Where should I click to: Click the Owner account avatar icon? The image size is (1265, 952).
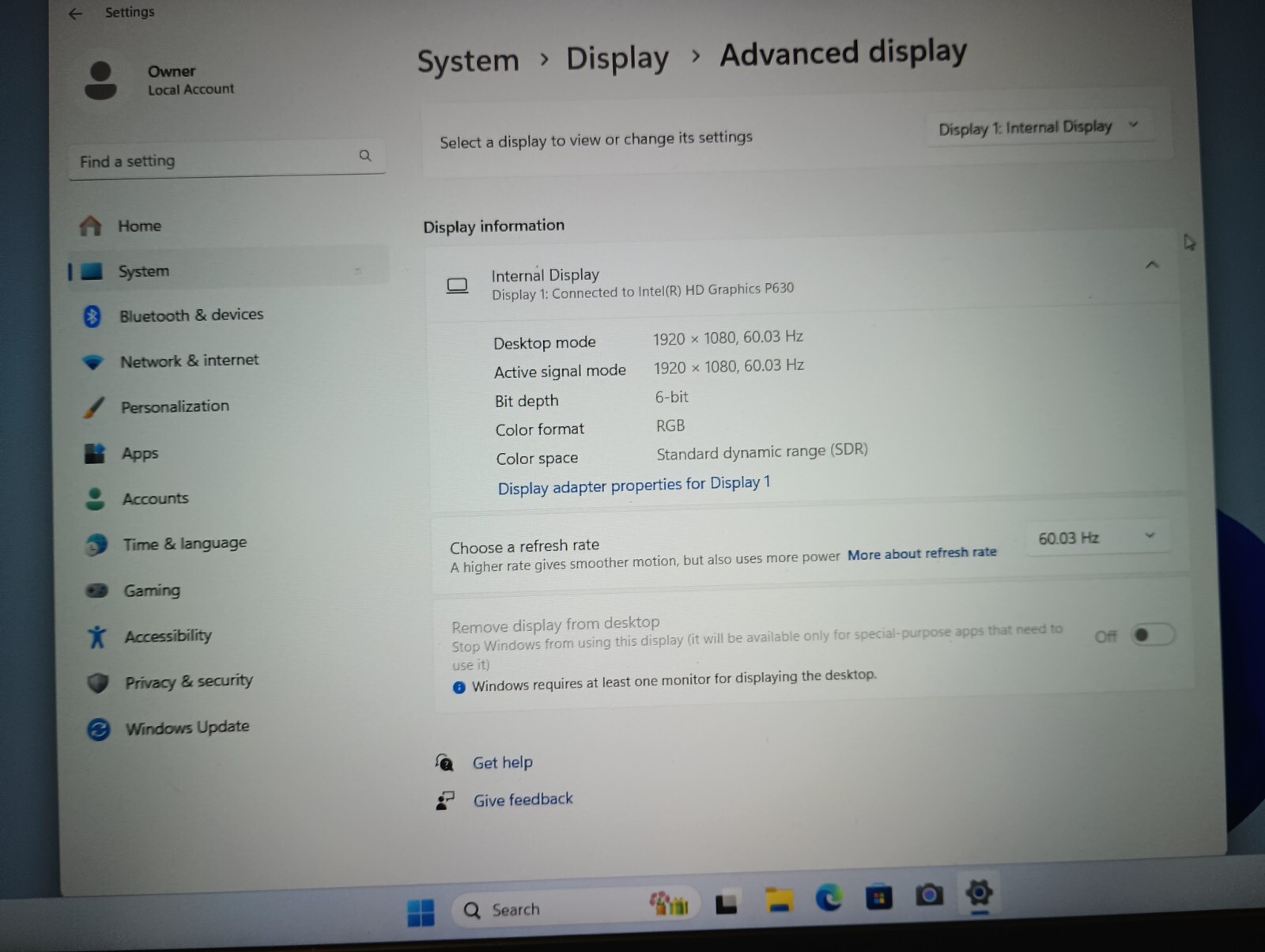pyautogui.click(x=100, y=81)
